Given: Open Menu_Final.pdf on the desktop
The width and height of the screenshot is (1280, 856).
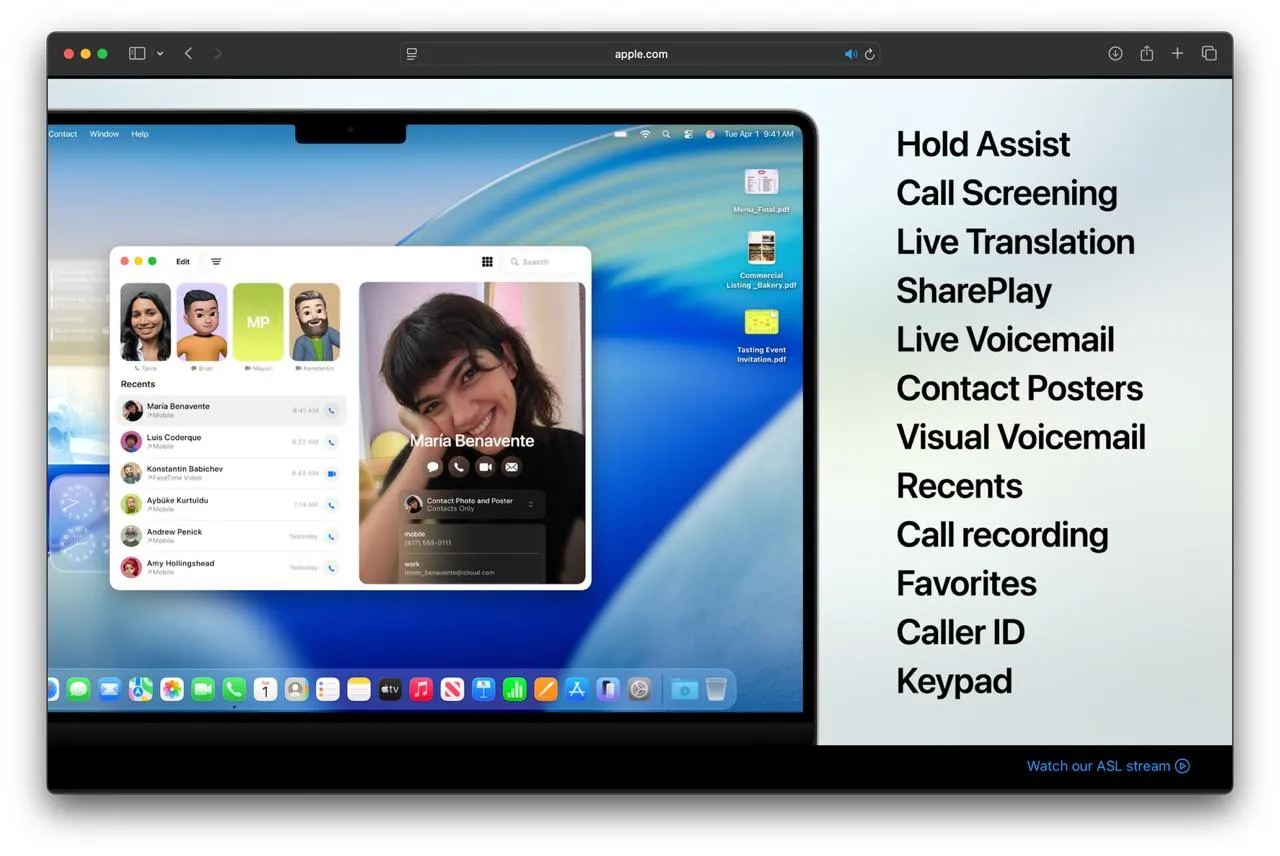Looking at the screenshot, I should (x=761, y=191).
